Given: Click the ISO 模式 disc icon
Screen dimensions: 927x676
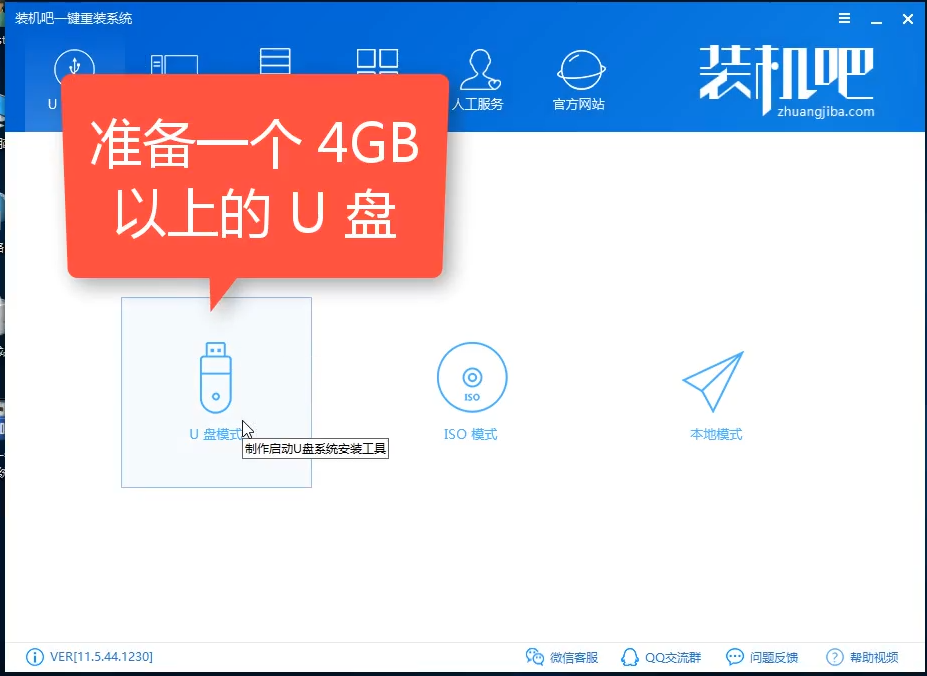Looking at the screenshot, I should click(471, 377).
